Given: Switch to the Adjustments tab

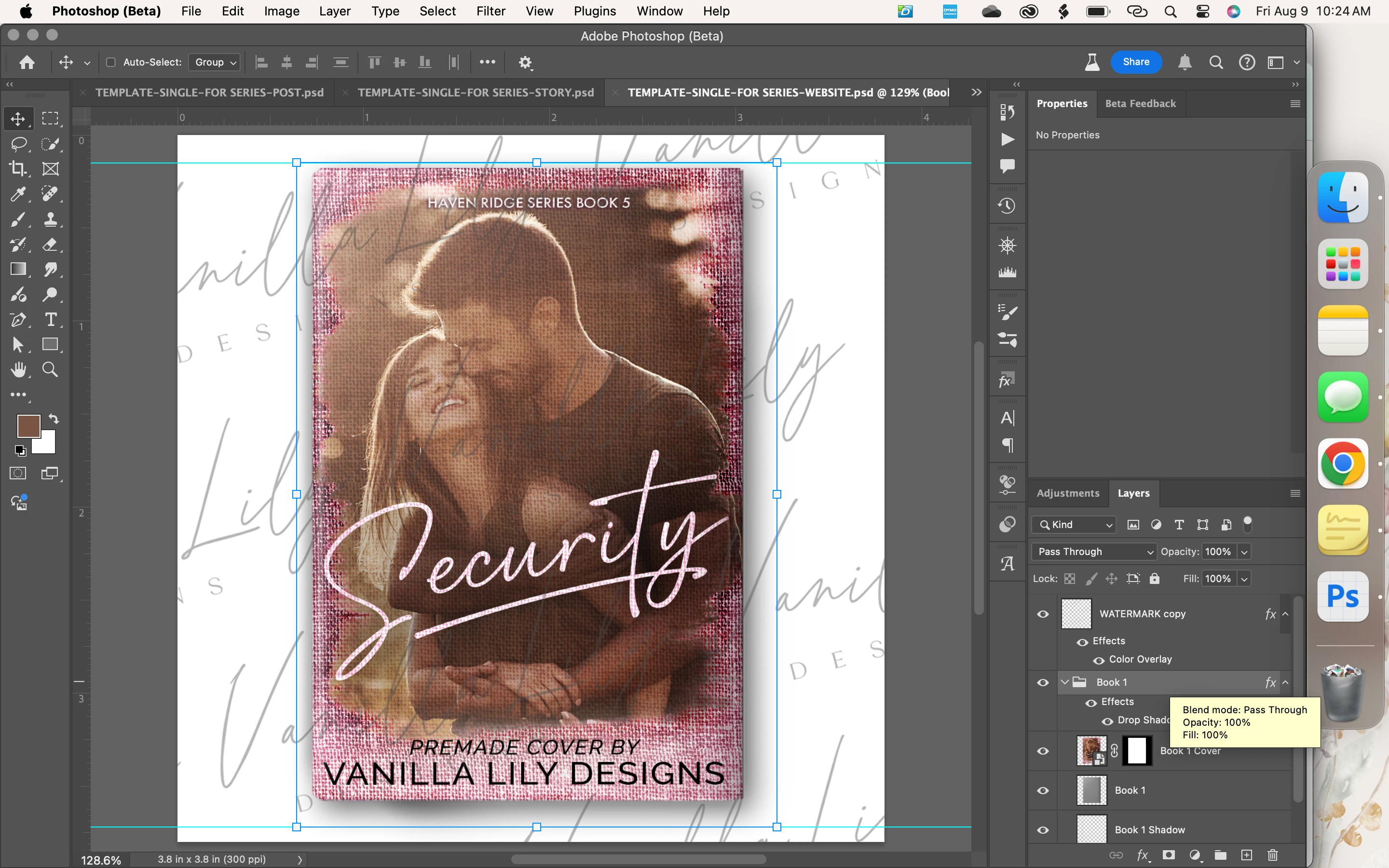Looking at the screenshot, I should (1068, 493).
